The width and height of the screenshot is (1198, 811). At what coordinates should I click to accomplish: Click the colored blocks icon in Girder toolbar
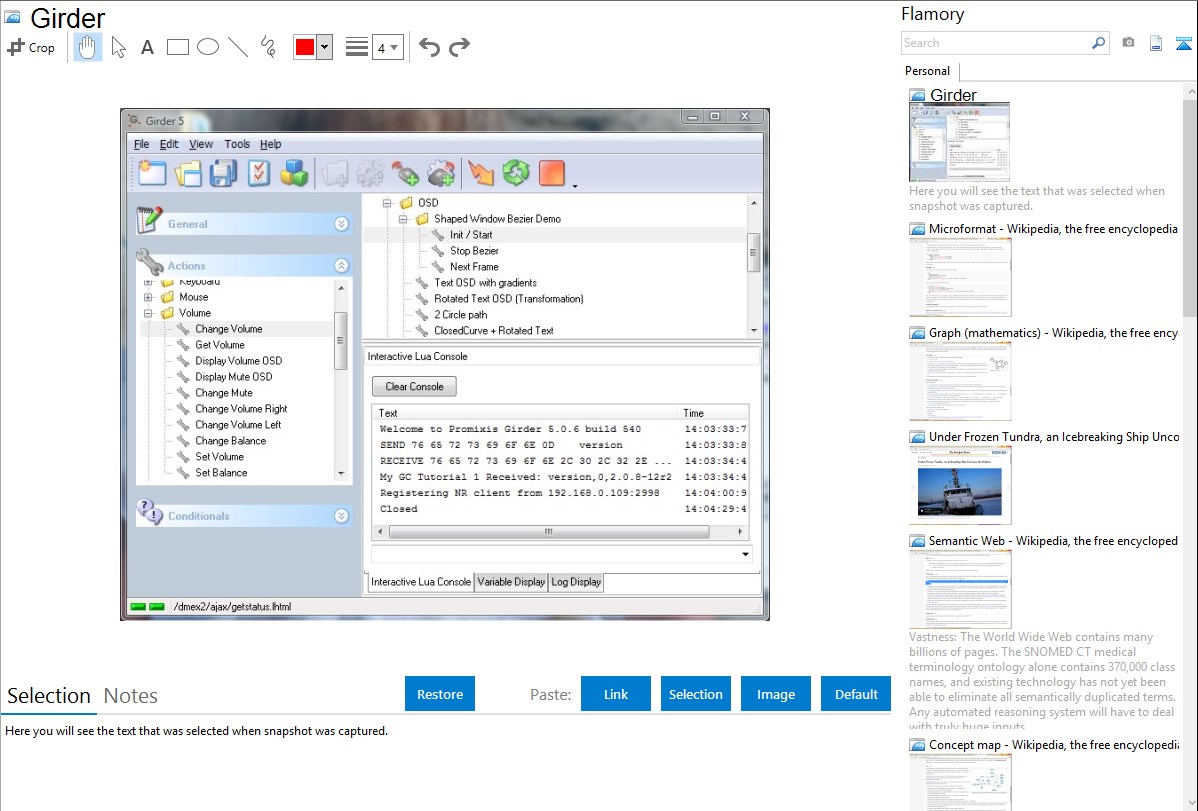point(294,174)
